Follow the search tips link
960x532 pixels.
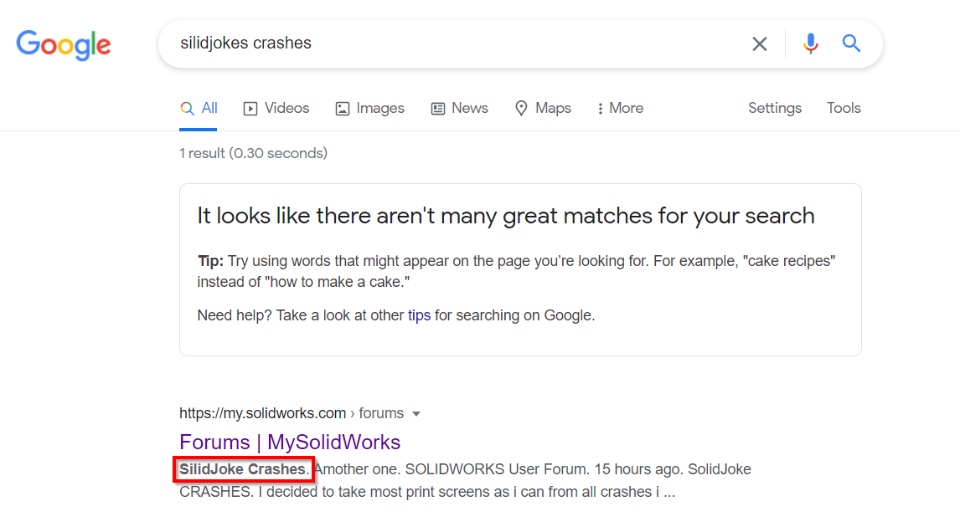[419, 315]
